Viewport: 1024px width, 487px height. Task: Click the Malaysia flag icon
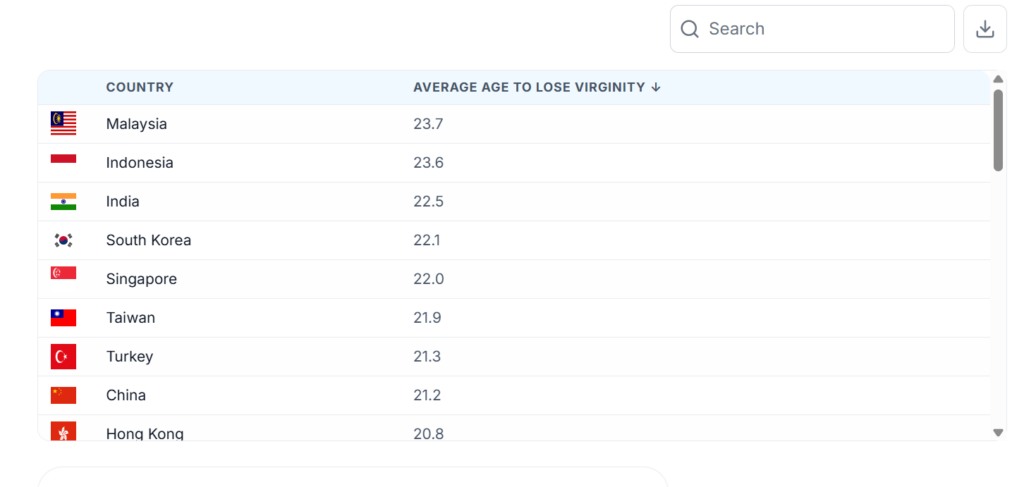pyautogui.click(x=63, y=123)
